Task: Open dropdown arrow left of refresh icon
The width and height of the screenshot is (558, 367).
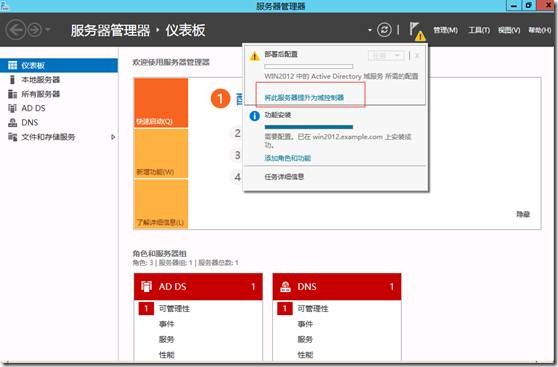Action: (x=370, y=30)
